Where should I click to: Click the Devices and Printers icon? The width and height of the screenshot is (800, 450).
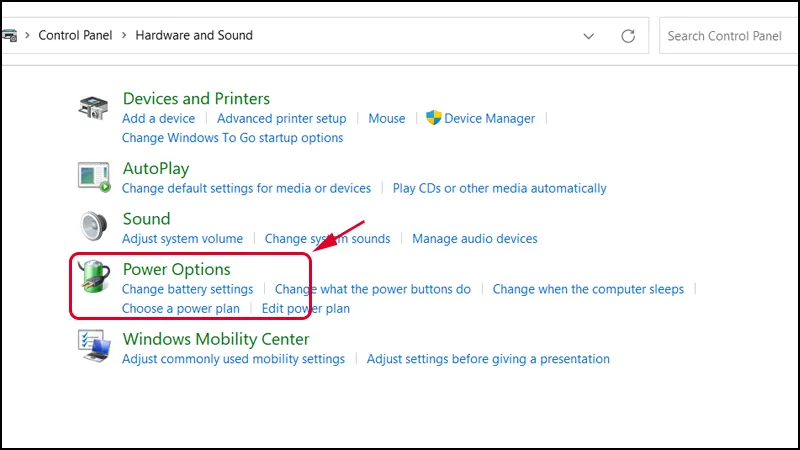(94, 109)
